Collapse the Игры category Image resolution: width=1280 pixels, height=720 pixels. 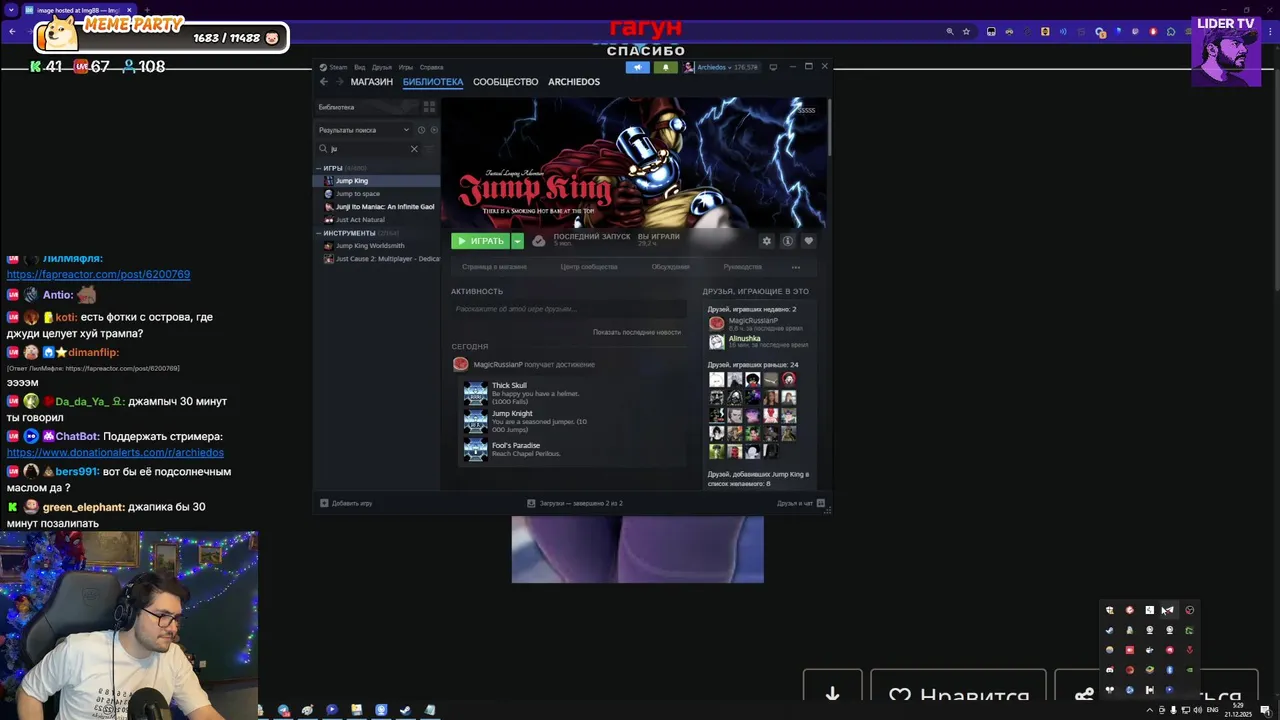tap(319, 168)
